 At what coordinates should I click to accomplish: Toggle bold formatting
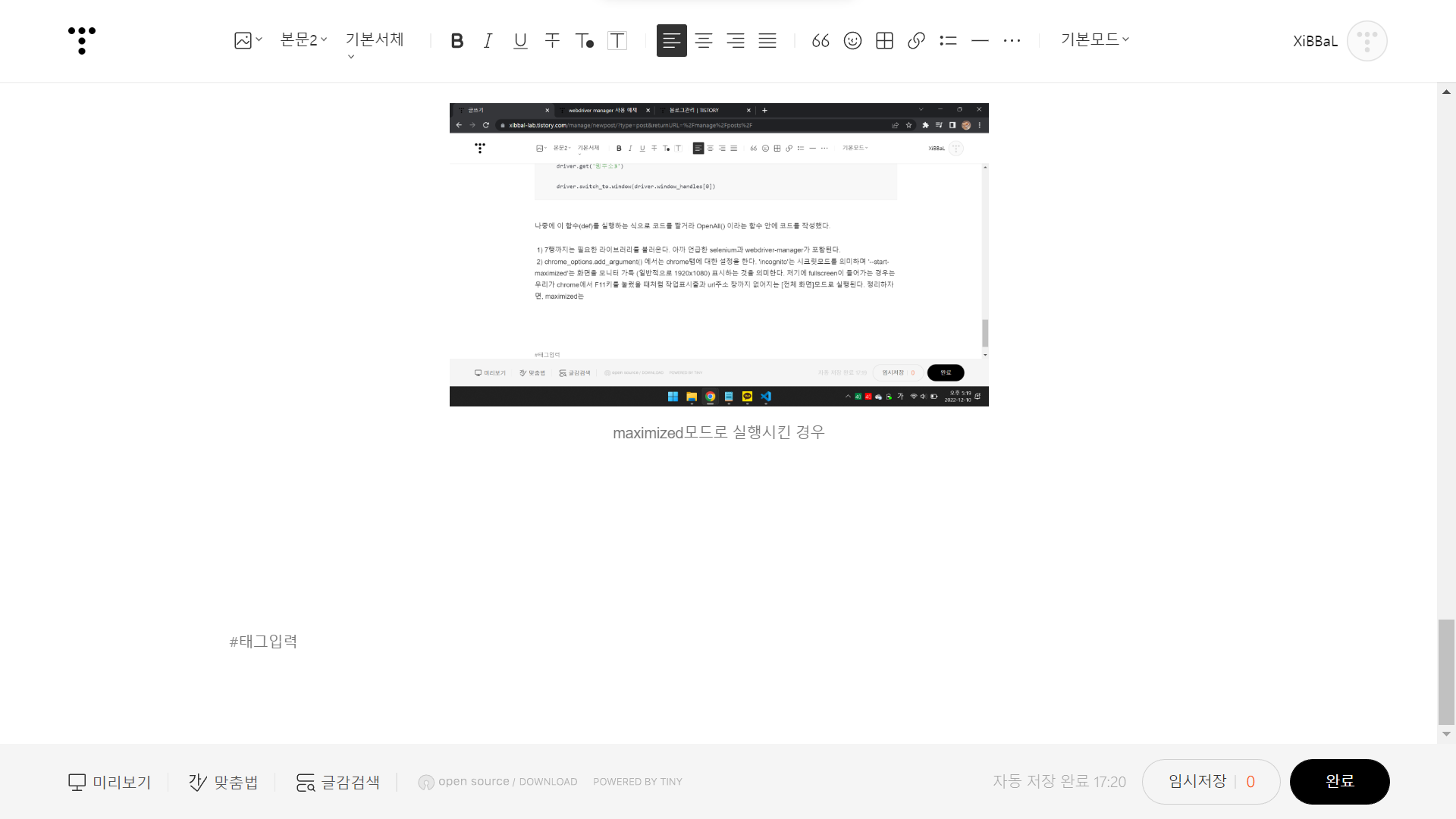tap(457, 40)
